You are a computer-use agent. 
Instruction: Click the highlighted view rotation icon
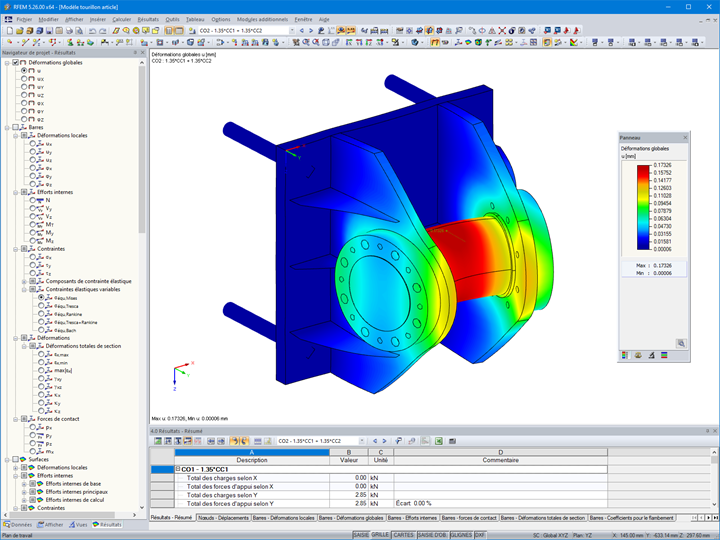tap(429, 31)
